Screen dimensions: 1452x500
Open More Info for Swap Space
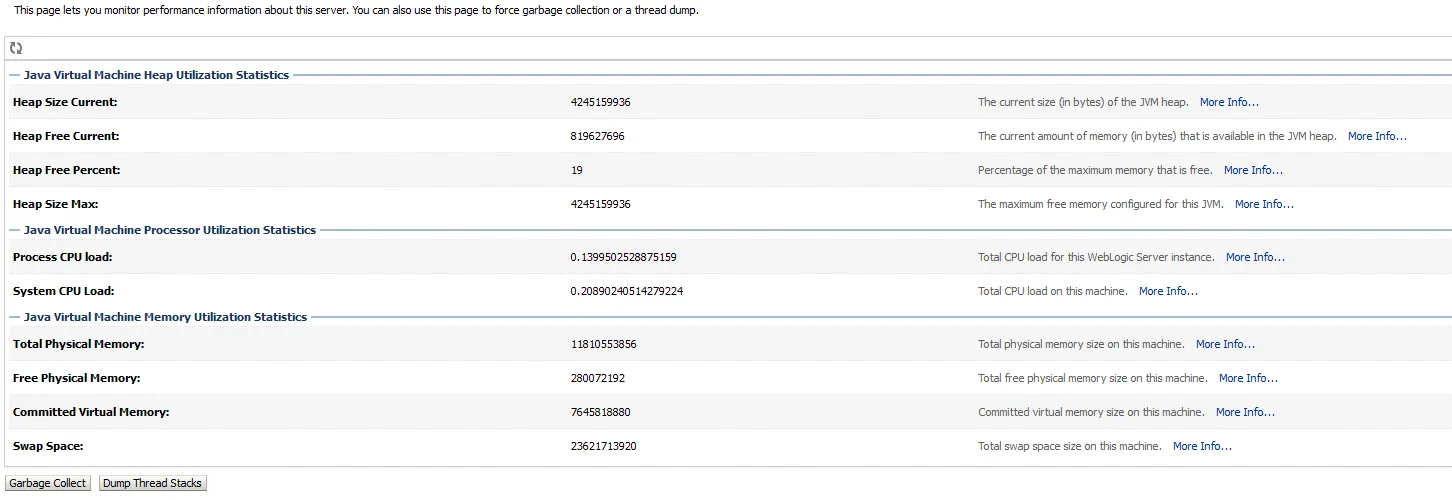(x=1202, y=446)
